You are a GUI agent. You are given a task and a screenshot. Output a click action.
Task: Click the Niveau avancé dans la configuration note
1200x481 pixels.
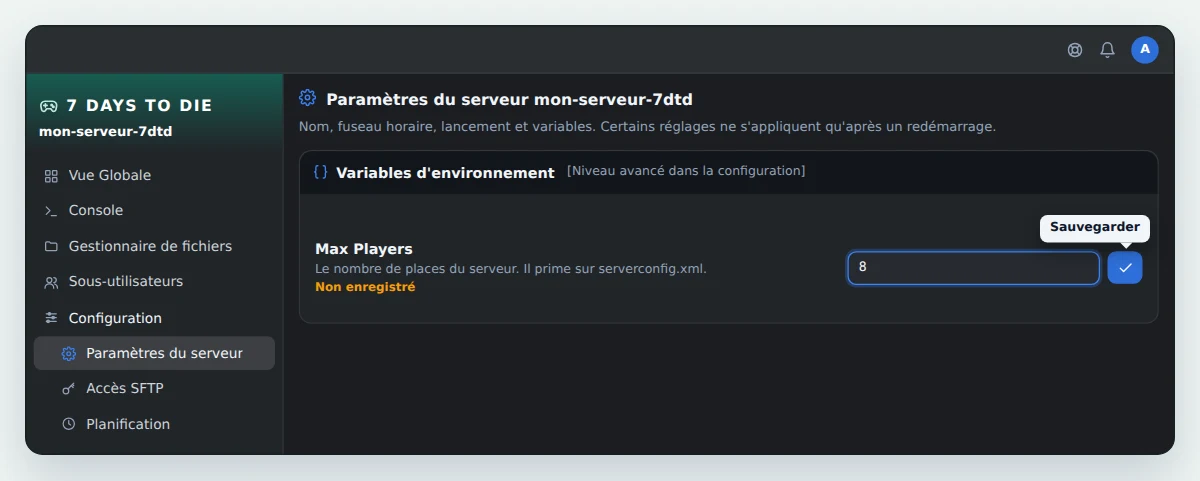pos(686,171)
